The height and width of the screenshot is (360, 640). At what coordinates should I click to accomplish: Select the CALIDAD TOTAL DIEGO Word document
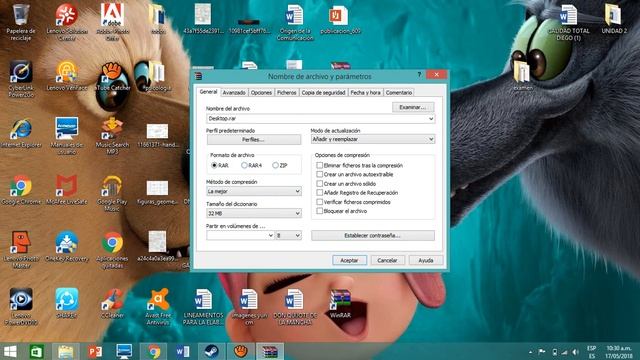coord(568,22)
